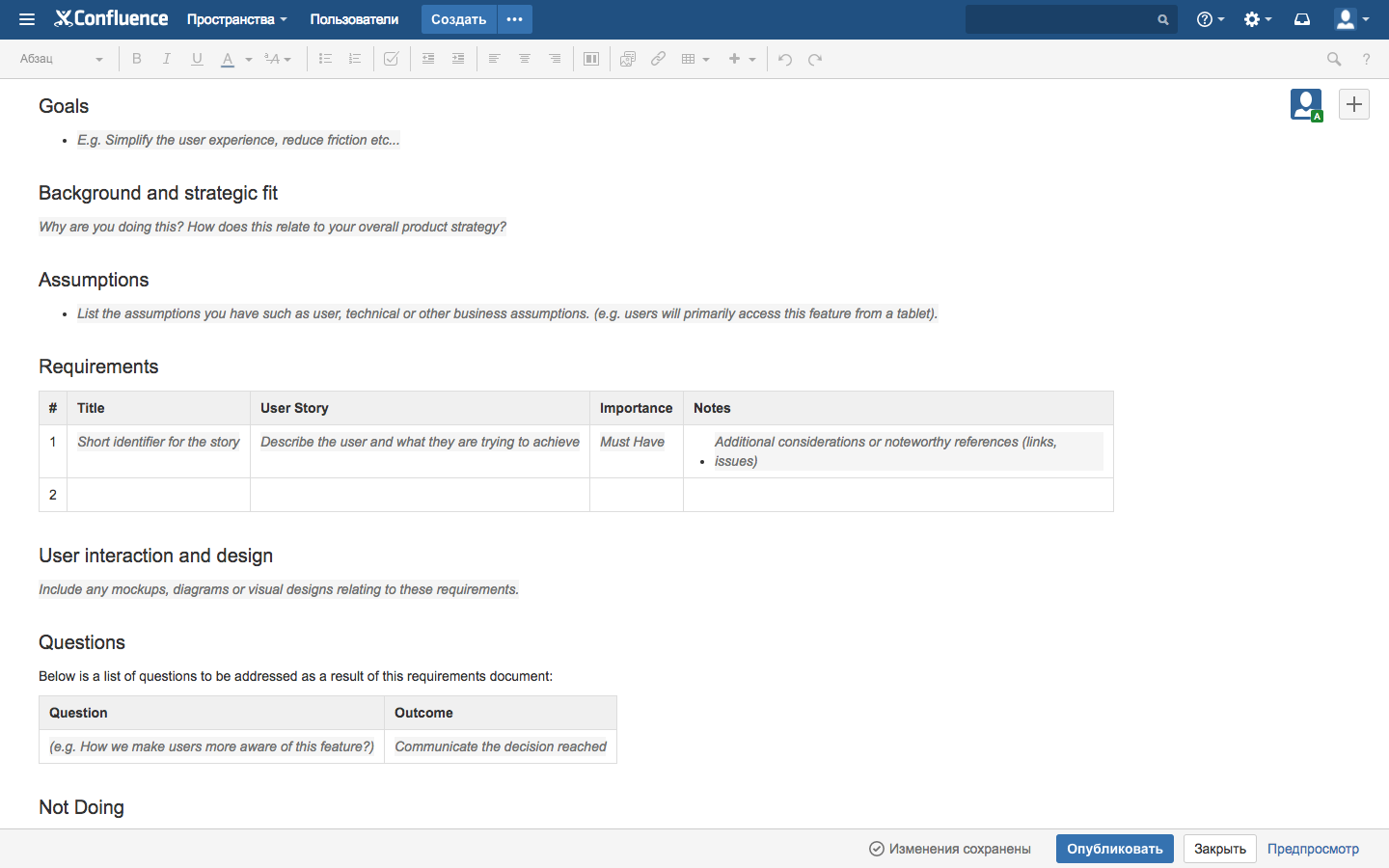The width and height of the screenshot is (1389, 868).
Task: Expand the insert more content plus dropdown
Action: (742, 59)
